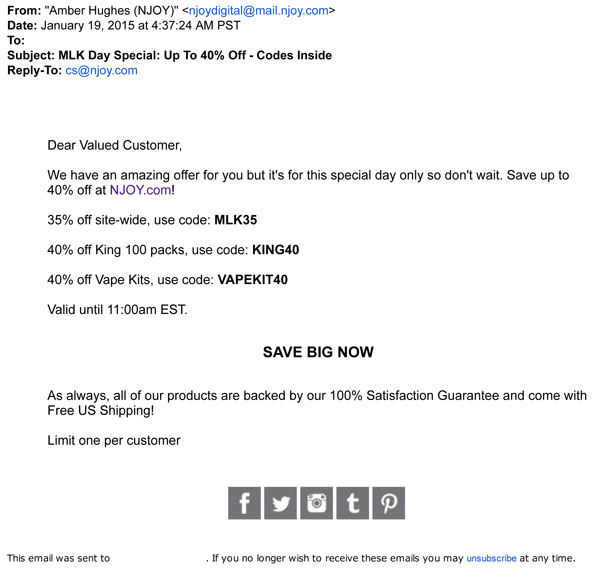600x581 pixels.
Task: Visit the Tumblr social icon
Action: click(352, 502)
